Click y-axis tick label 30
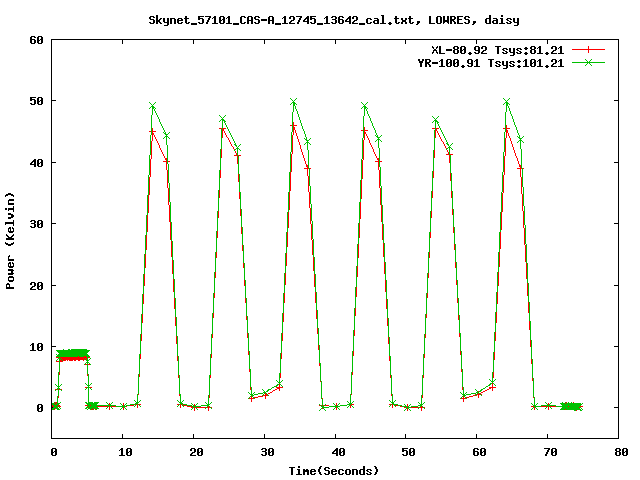 [36, 224]
